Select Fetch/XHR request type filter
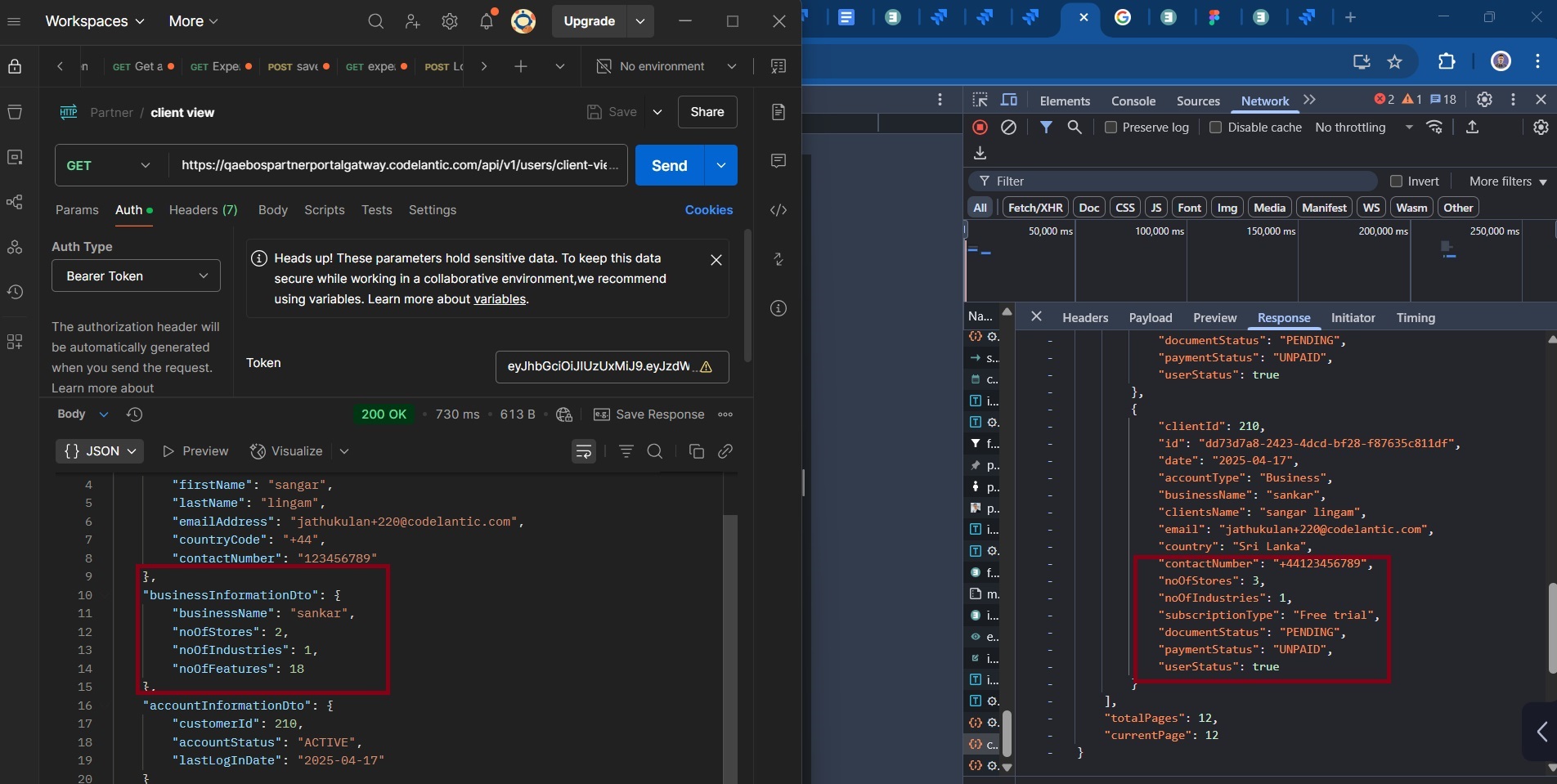 pos(1035,208)
